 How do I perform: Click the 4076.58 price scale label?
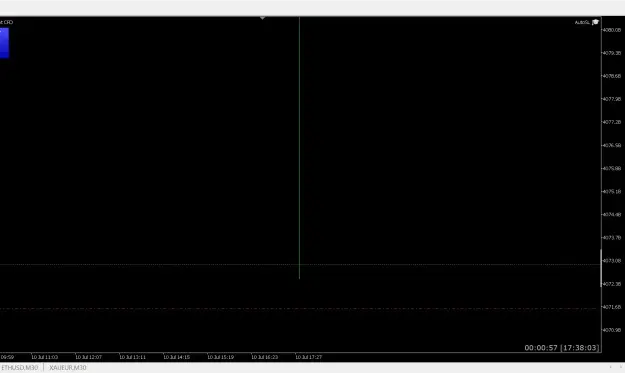coord(612,145)
